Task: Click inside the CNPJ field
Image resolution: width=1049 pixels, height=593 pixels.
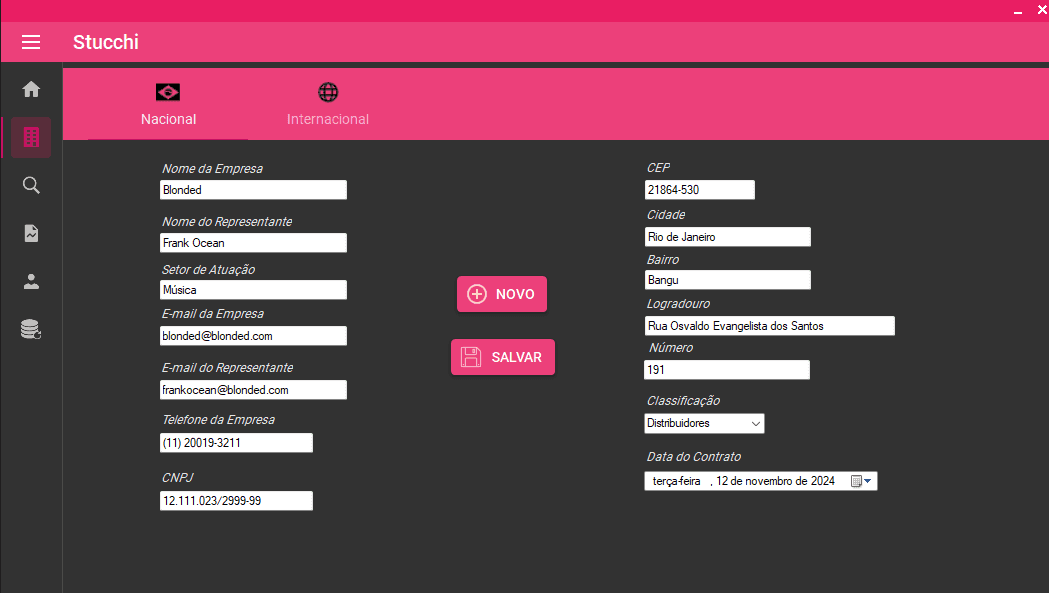Action: (x=236, y=500)
